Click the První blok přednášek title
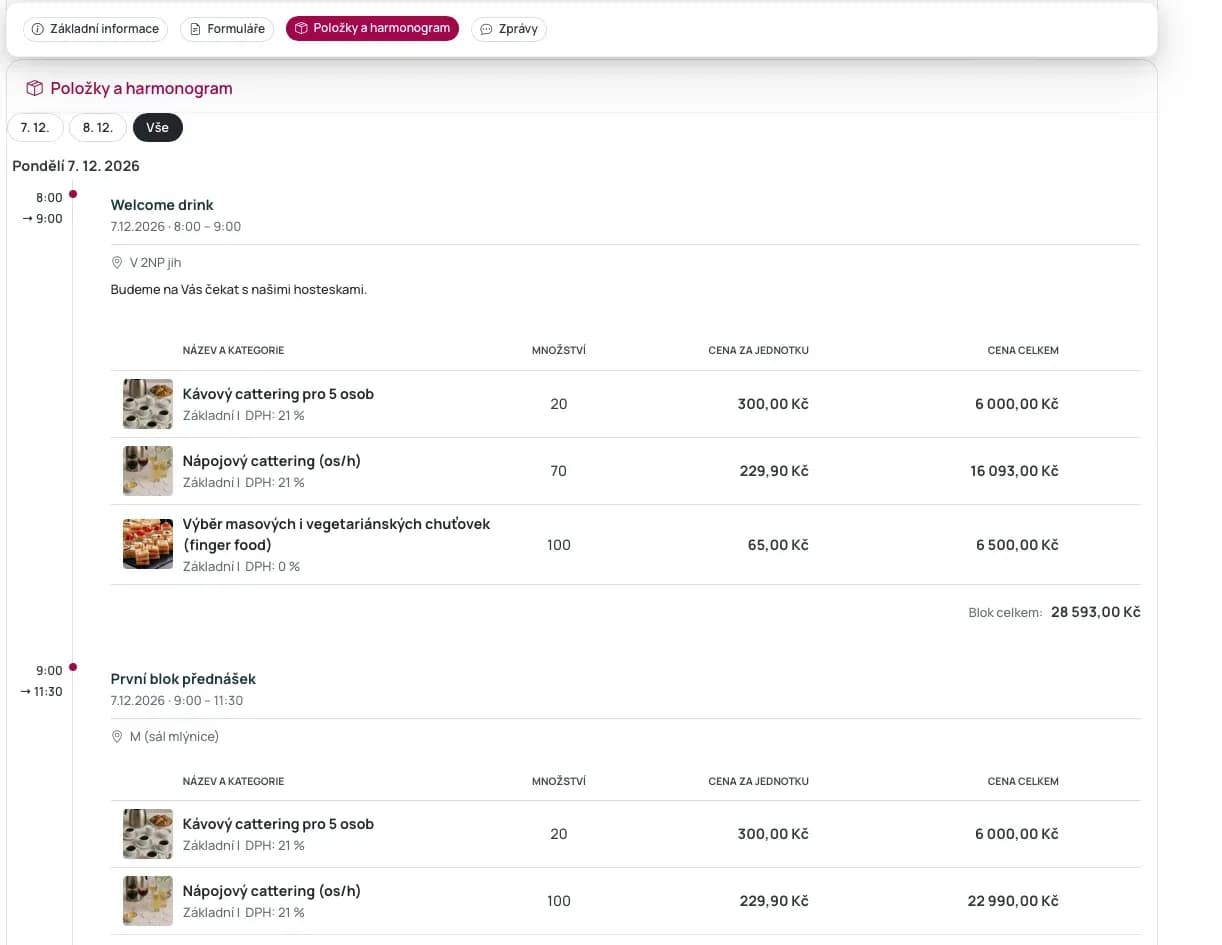 pos(183,679)
